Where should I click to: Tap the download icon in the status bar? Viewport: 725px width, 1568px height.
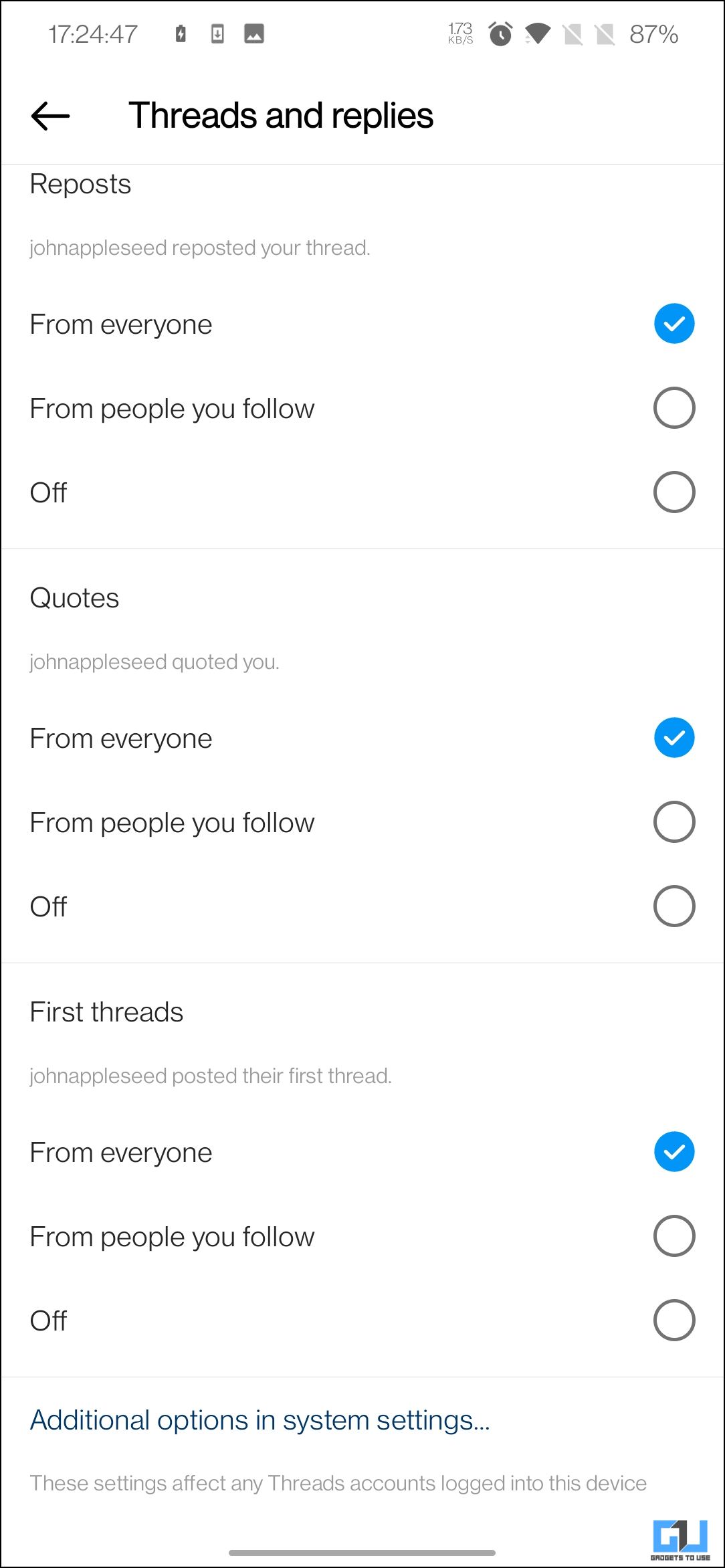pos(217,33)
